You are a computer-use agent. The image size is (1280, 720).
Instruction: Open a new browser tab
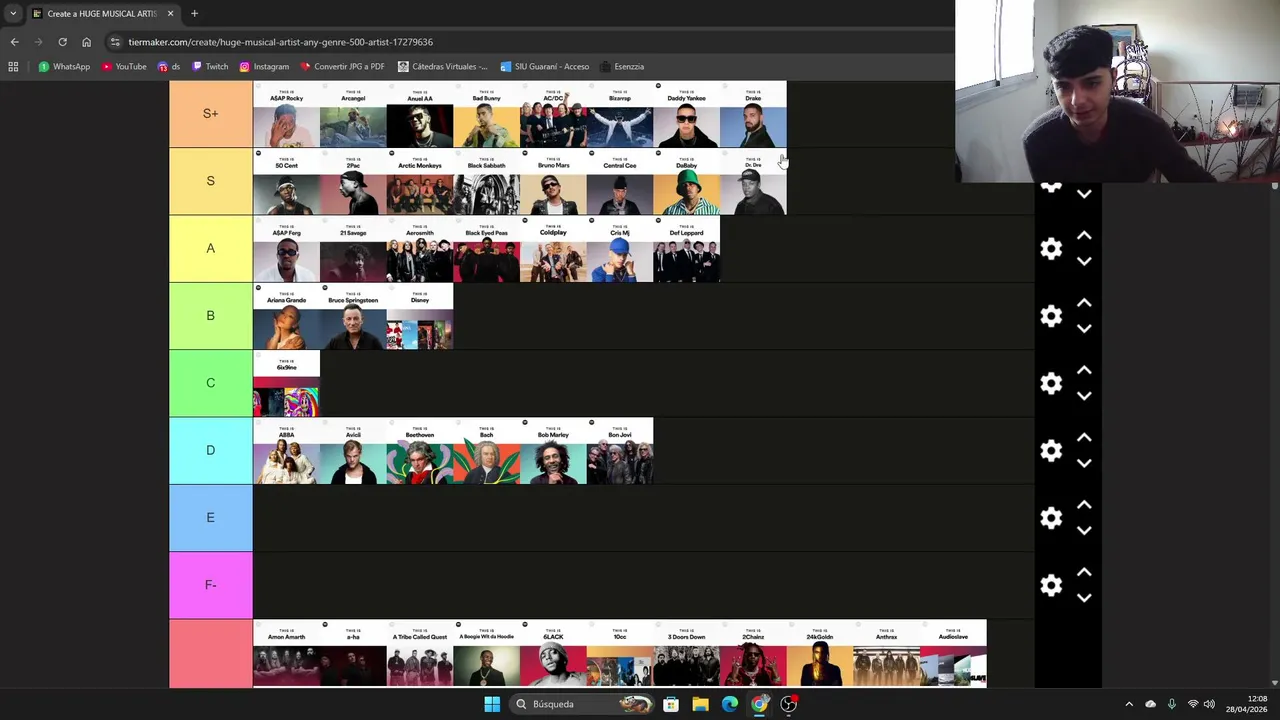194,14
